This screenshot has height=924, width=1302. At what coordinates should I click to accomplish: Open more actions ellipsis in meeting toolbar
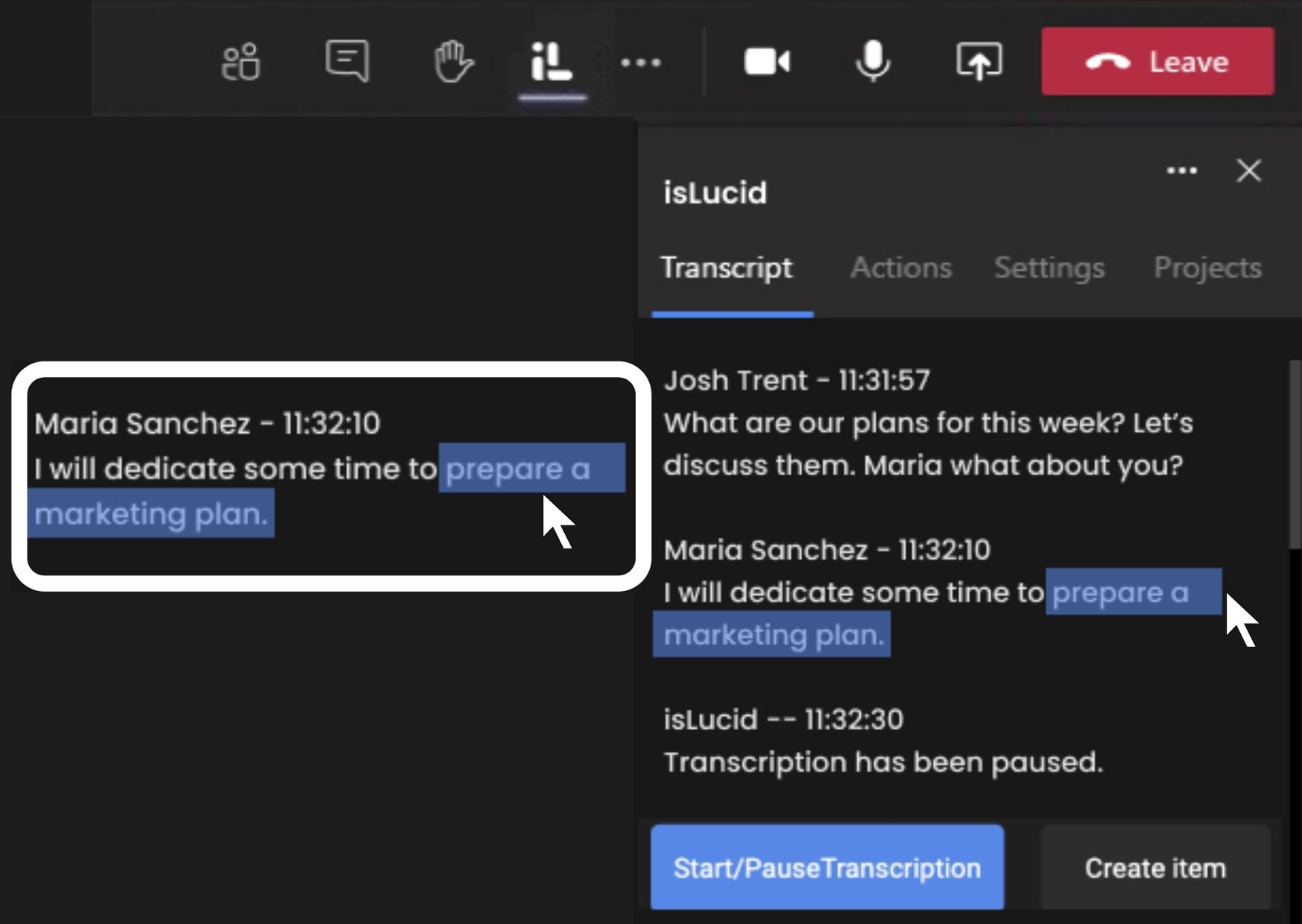tap(641, 63)
